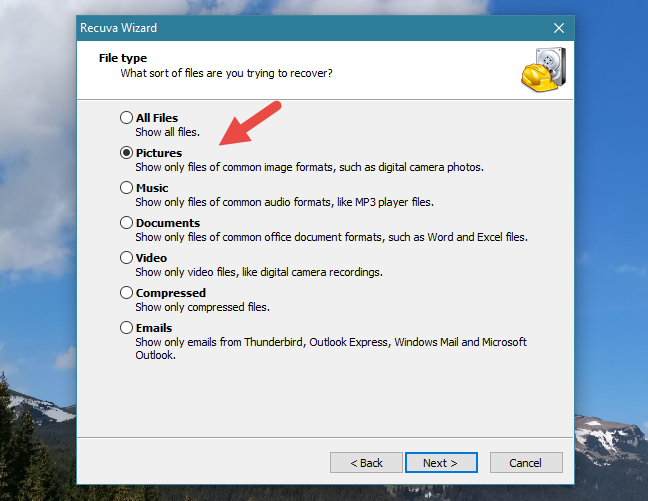
Task: Click the description mentioning Thunderbird and Outlook Express
Action: pyautogui.click(x=331, y=348)
